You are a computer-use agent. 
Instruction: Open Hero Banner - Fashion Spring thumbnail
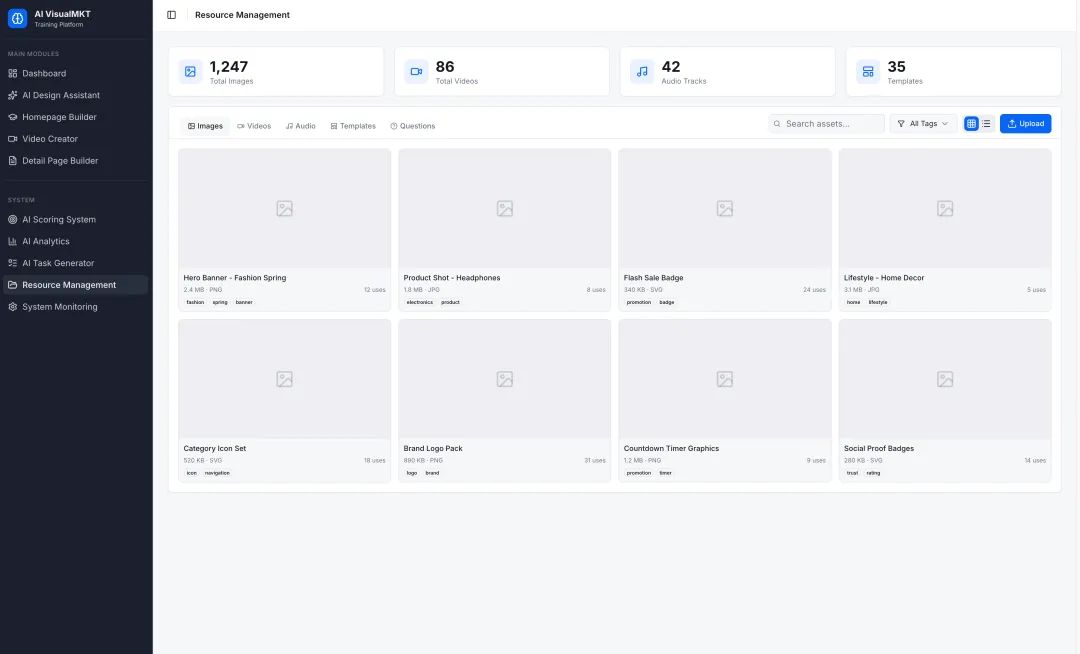pos(284,209)
